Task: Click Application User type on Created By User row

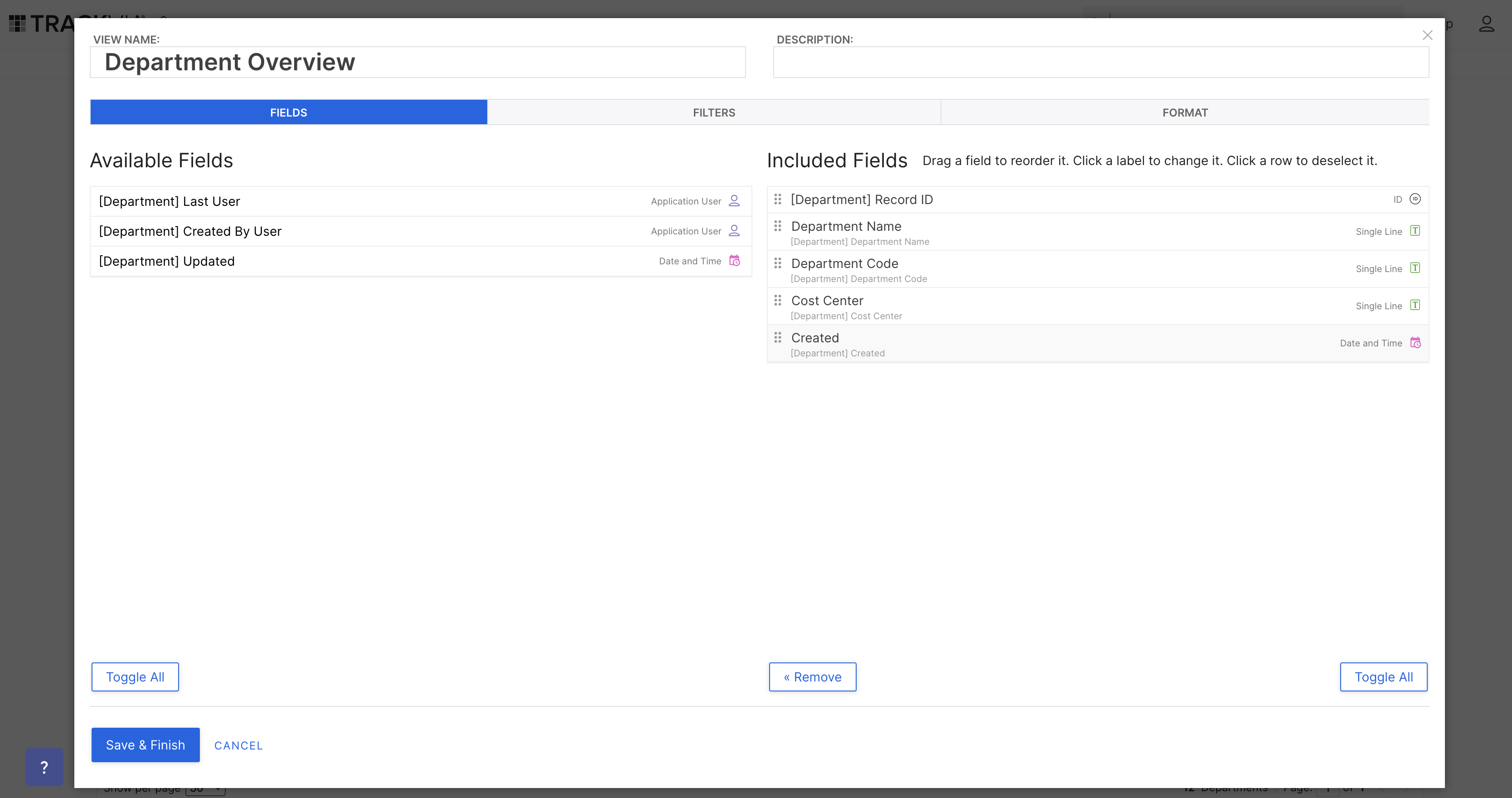Action: [686, 231]
